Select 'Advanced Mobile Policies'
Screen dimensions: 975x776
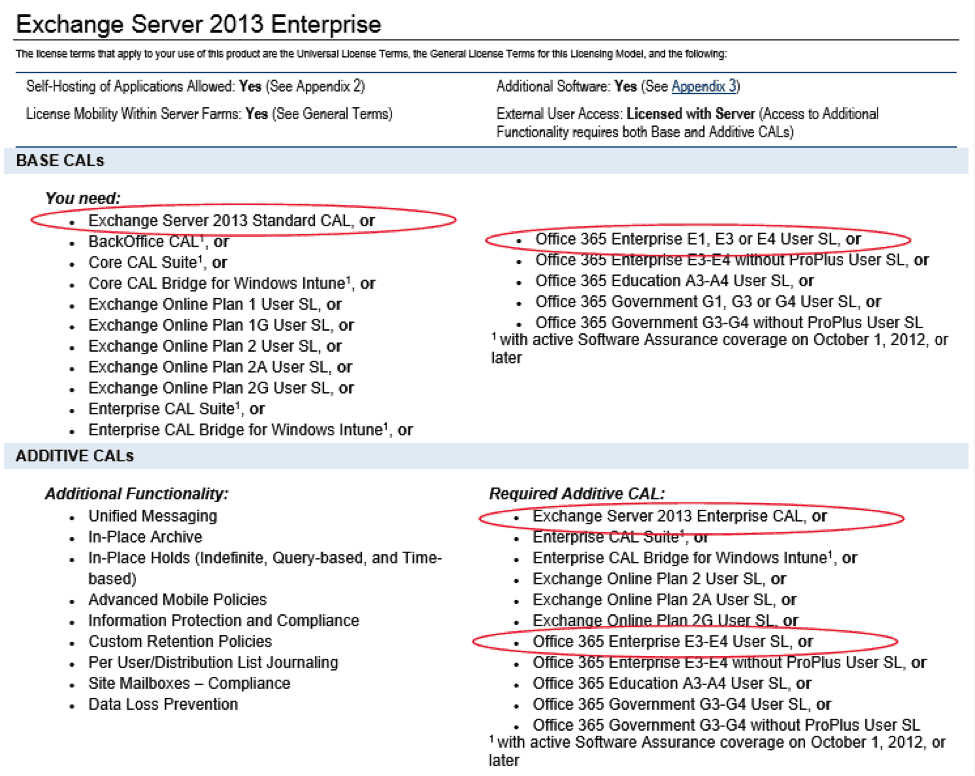pyautogui.click(x=177, y=600)
